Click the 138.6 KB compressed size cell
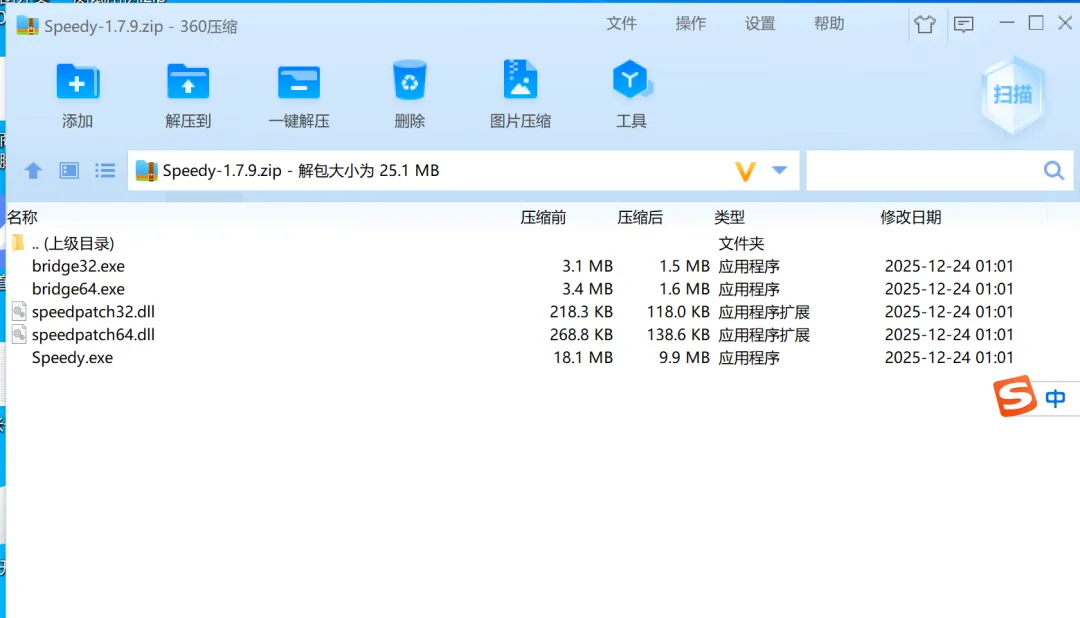Screen dimensions: 1080x618 pyautogui.click(x=678, y=334)
